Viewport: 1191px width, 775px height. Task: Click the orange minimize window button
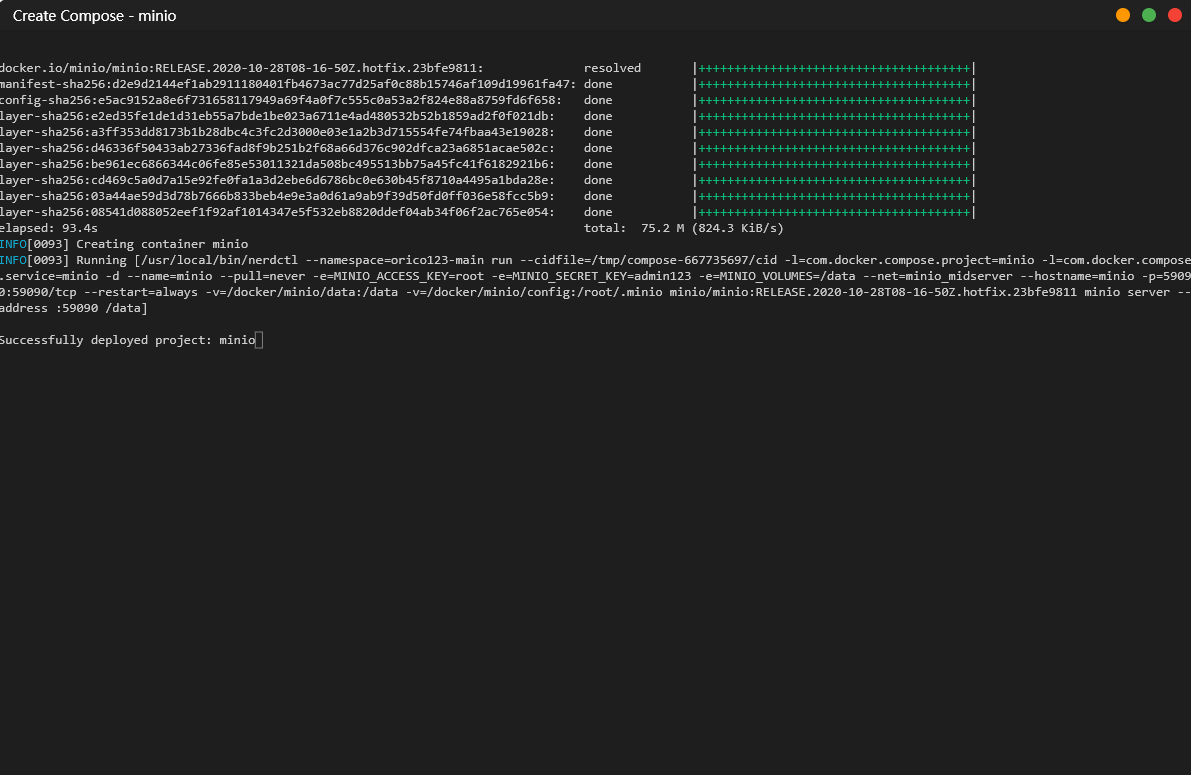1123,15
